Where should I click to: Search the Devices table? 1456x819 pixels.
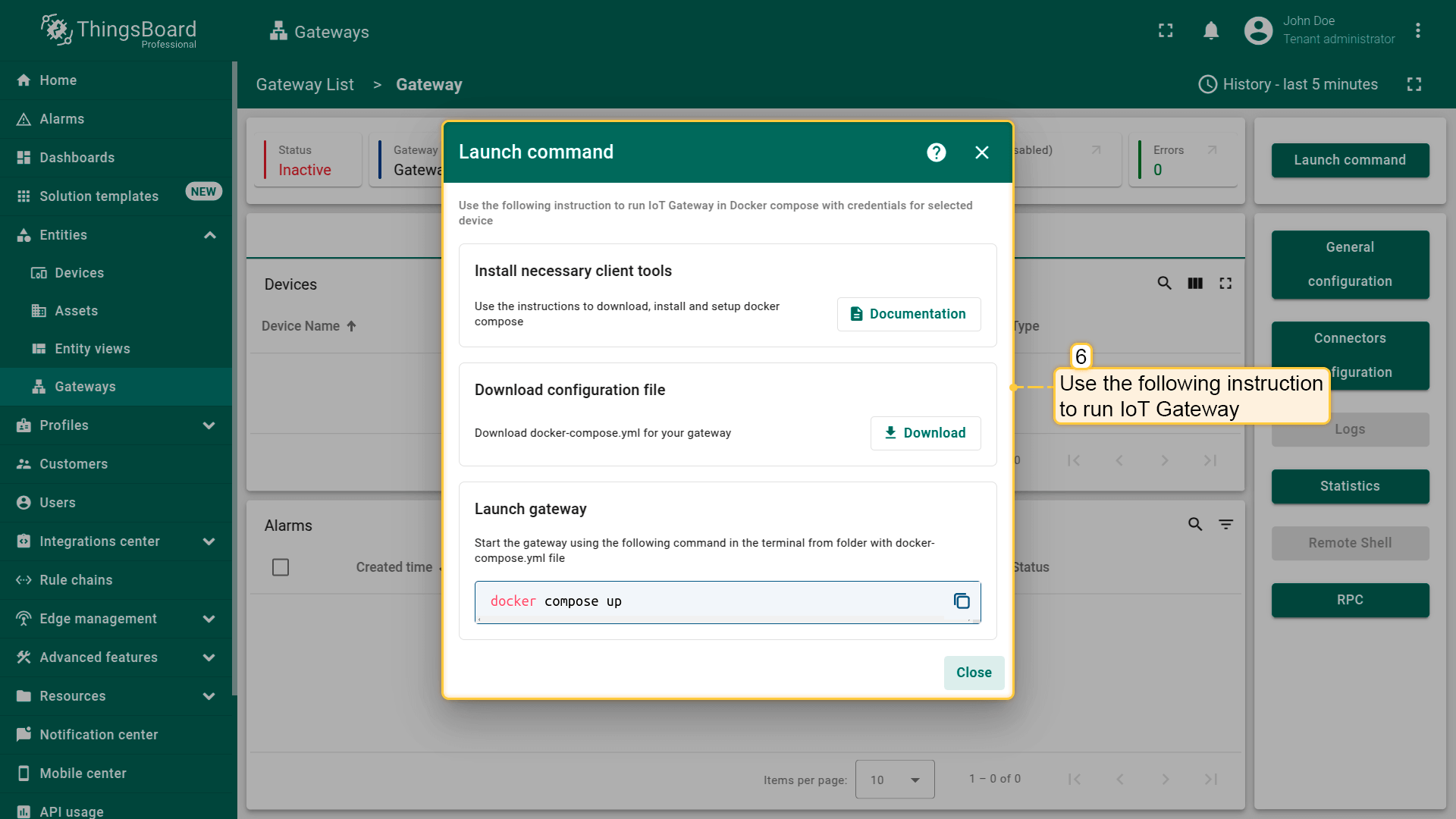pos(1164,284)
